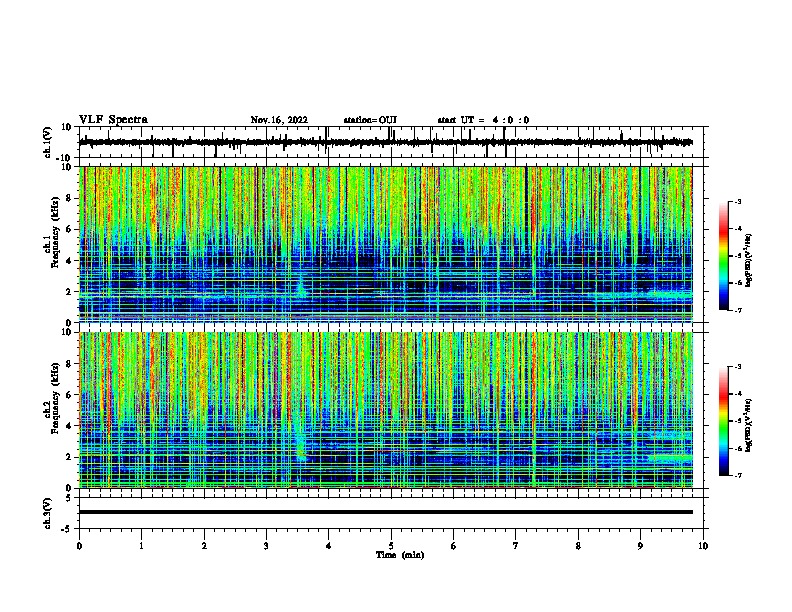Click the time axis tick label "7"
Viewport: 792px width, 612px height.
[x=516, y=546]
